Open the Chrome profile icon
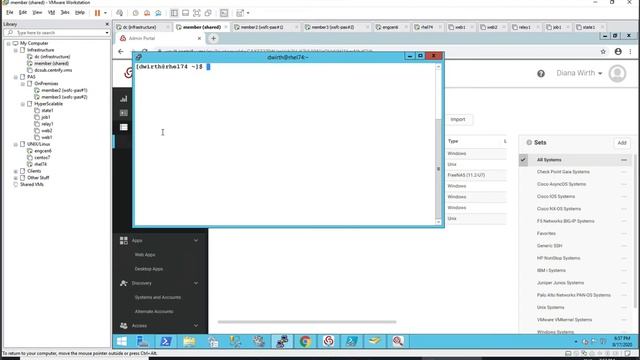 pyautogui.click(x=618, y=51)
